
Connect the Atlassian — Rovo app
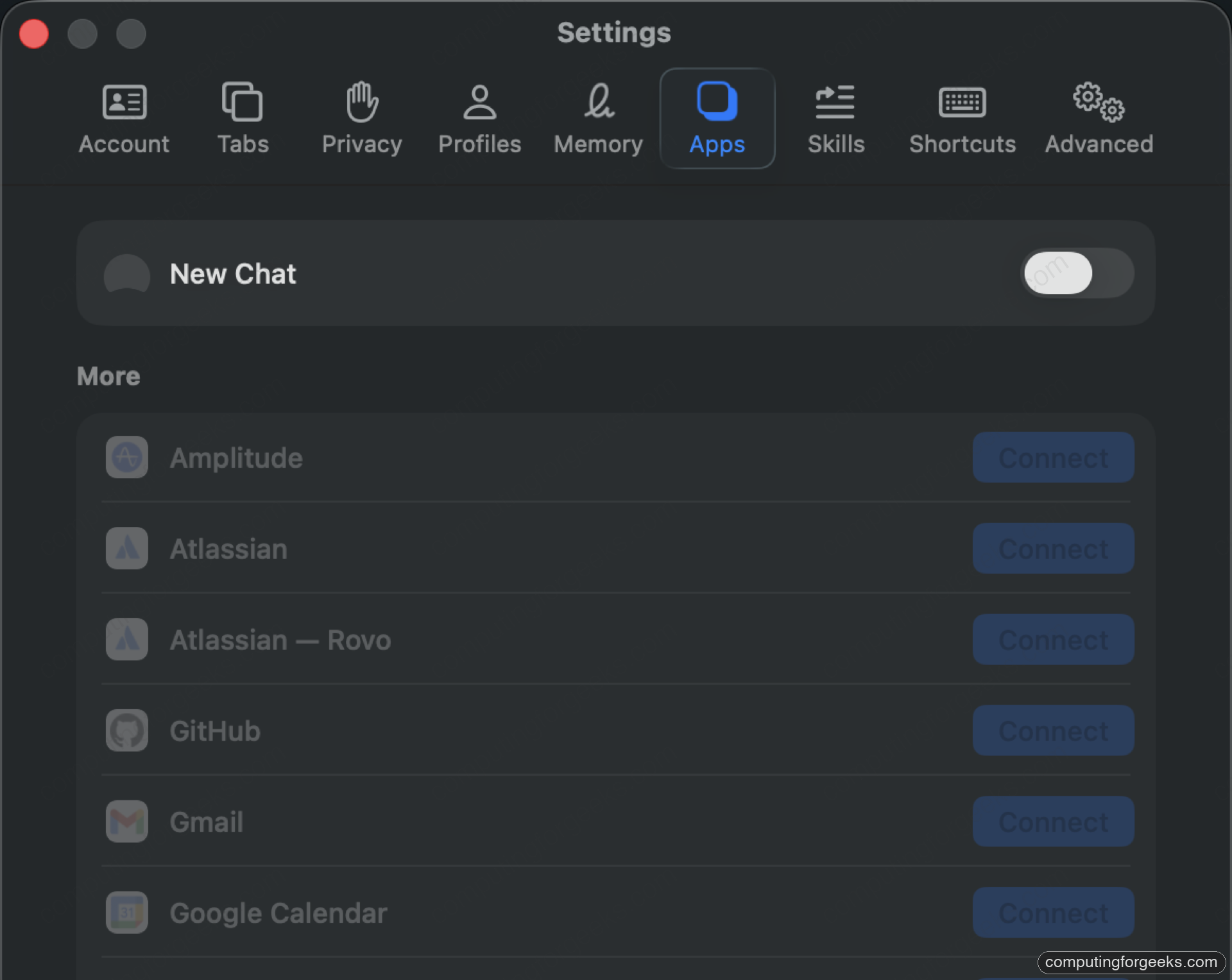pos(1053,640)
